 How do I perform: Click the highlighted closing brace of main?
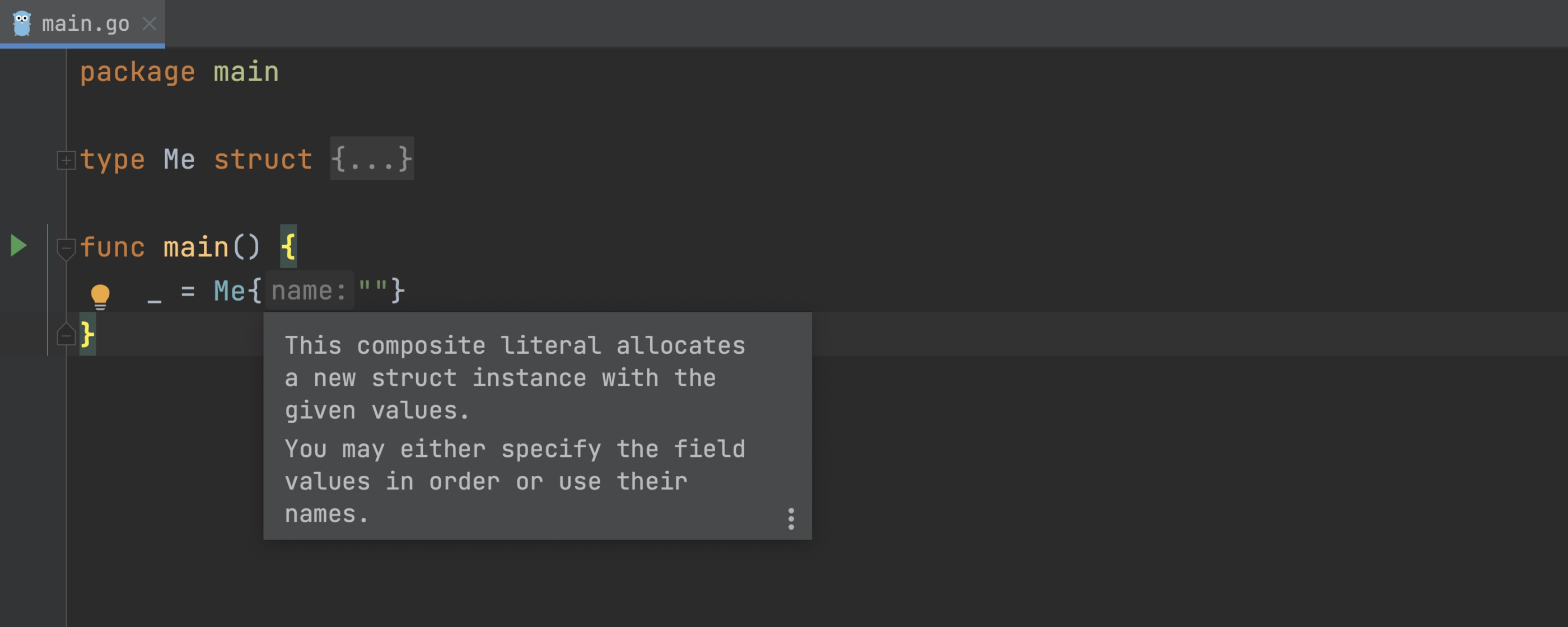tap(88, 334)
